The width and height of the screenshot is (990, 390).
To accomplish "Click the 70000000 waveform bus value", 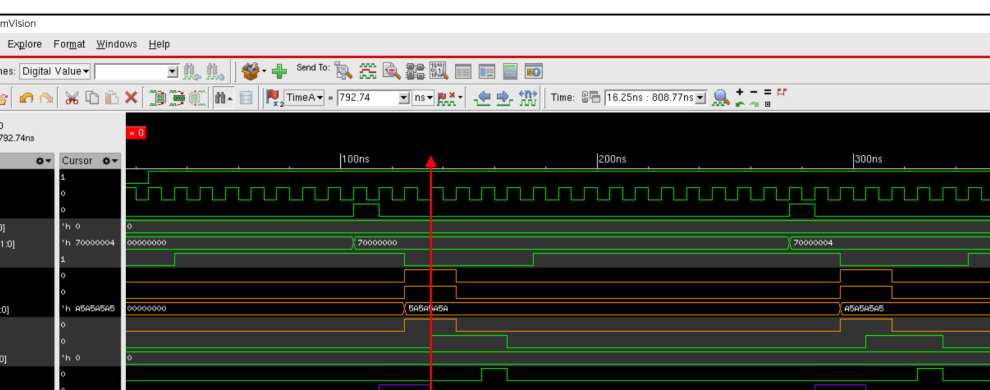I will coord(377,243).
